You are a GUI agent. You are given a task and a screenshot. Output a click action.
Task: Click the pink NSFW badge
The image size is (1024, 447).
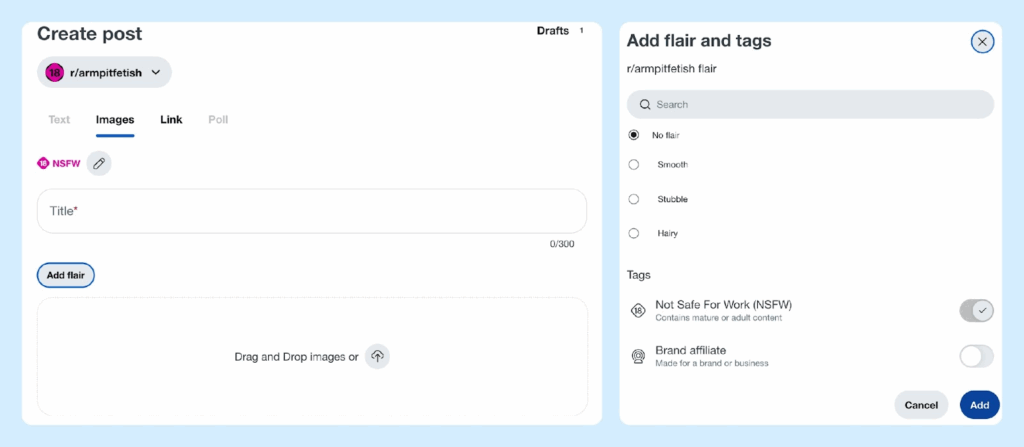(58, 163)
